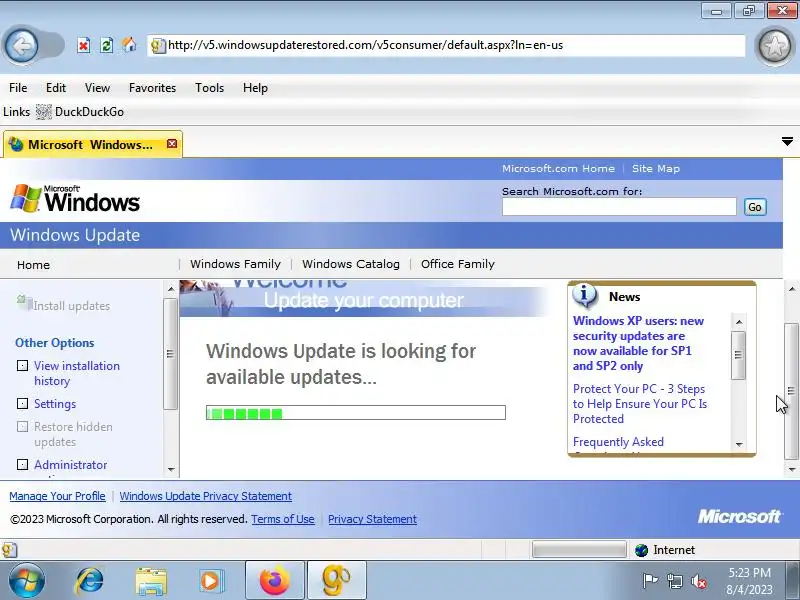Open the Tools menu
This screenshot has height=600, width=800.
tap(209, 88)
